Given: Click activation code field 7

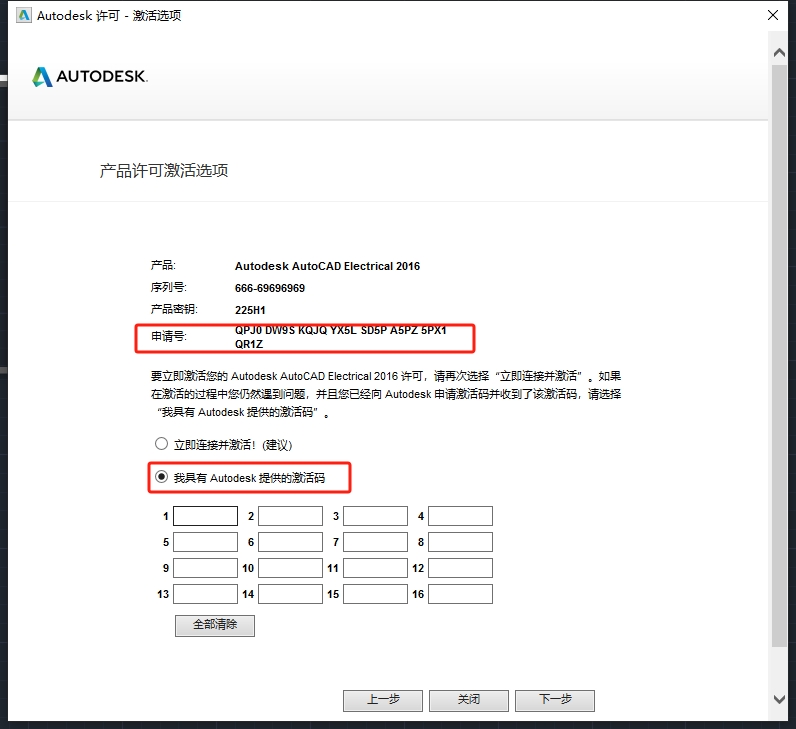Looking at the screenshot, I should coord(375,542).
